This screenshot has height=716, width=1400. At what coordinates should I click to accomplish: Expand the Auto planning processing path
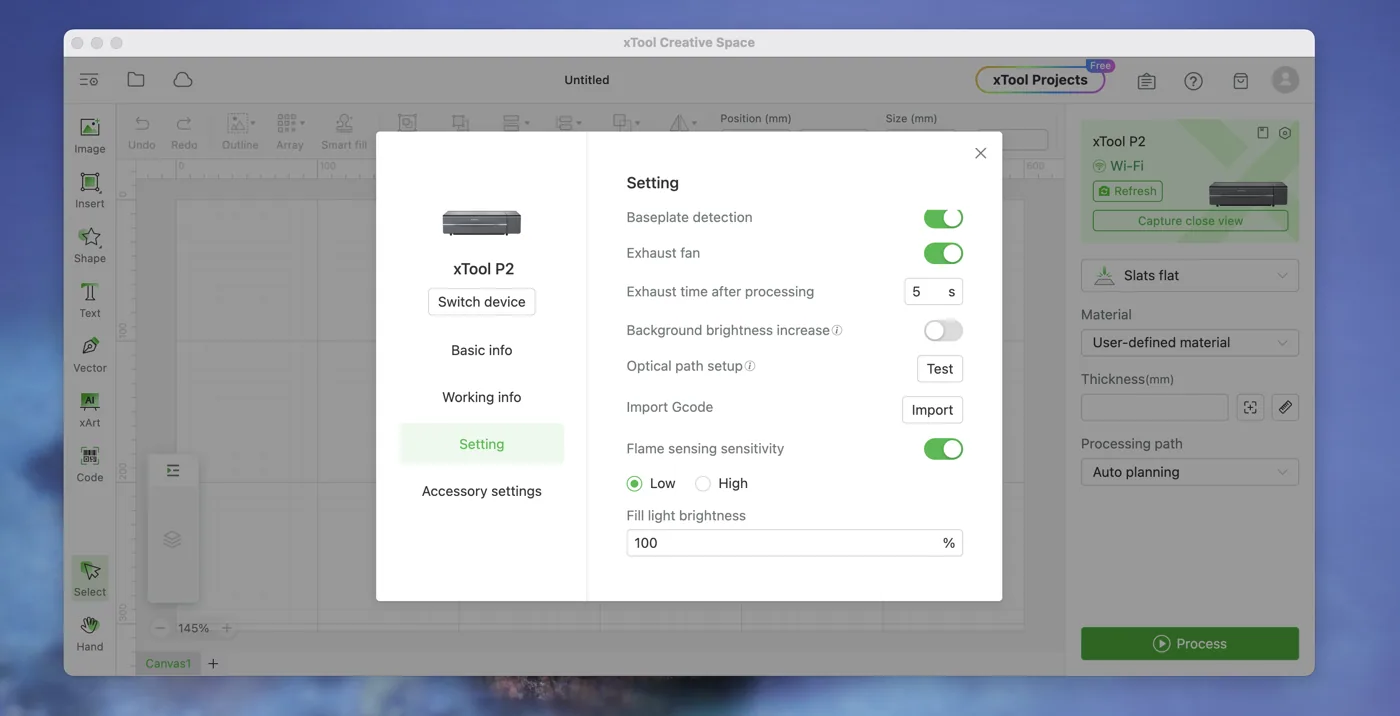1190,472
